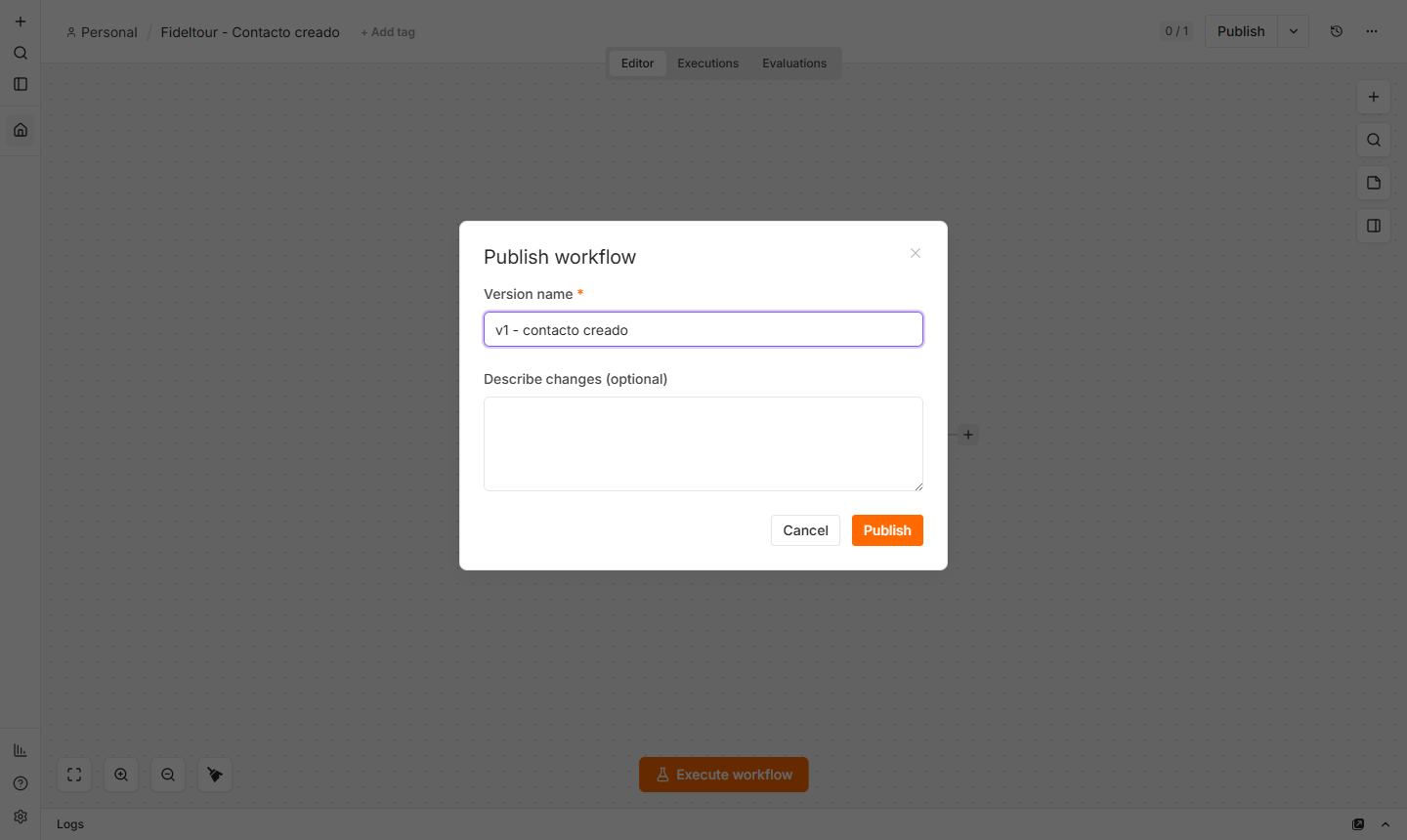Screen dimensions: 1407x840
Task: Click Publish in the top header
Action: pyautogui.click(x=1241, y=31)
